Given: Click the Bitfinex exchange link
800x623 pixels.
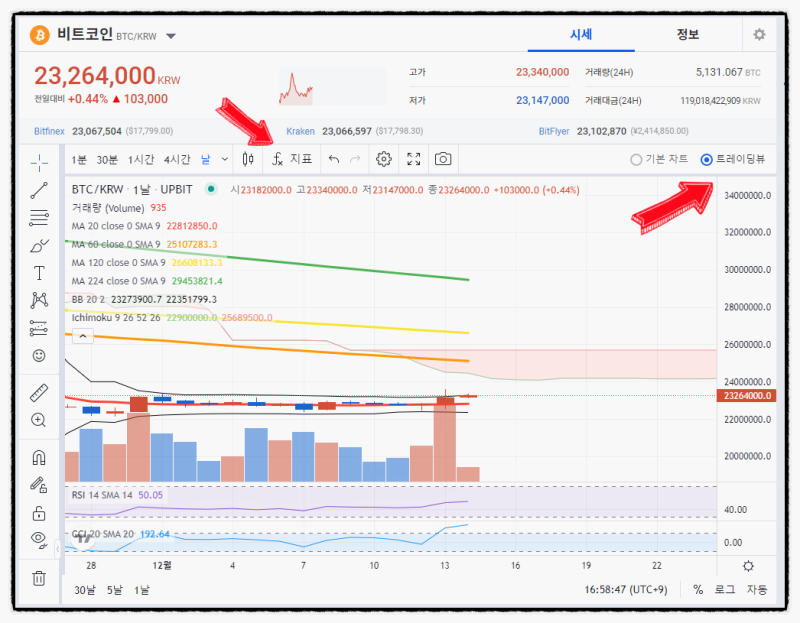Looking at the screenshot, I should 49,131.
